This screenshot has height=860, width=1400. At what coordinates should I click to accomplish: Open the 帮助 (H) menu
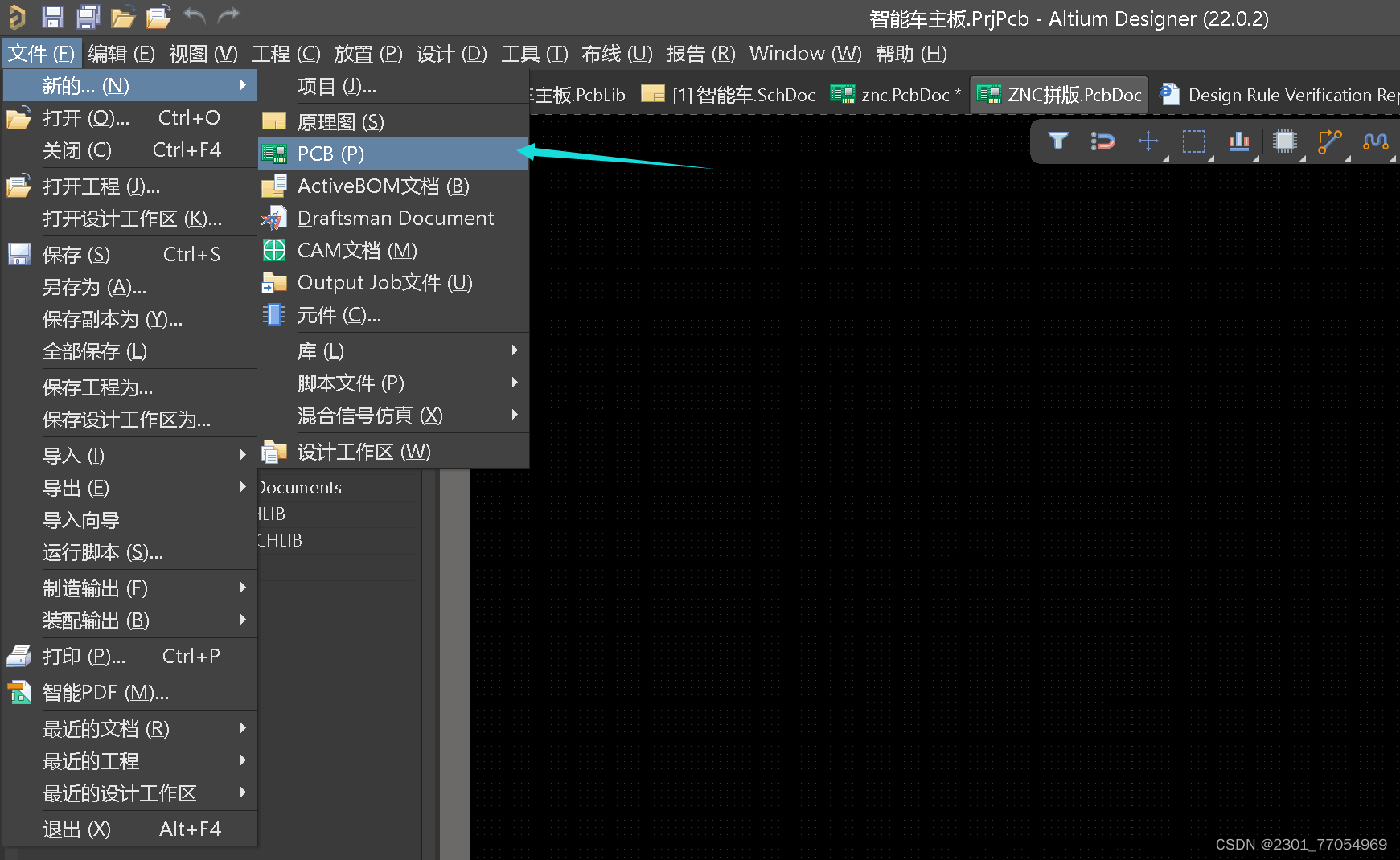pyautogui.click(x=911, y=54)
